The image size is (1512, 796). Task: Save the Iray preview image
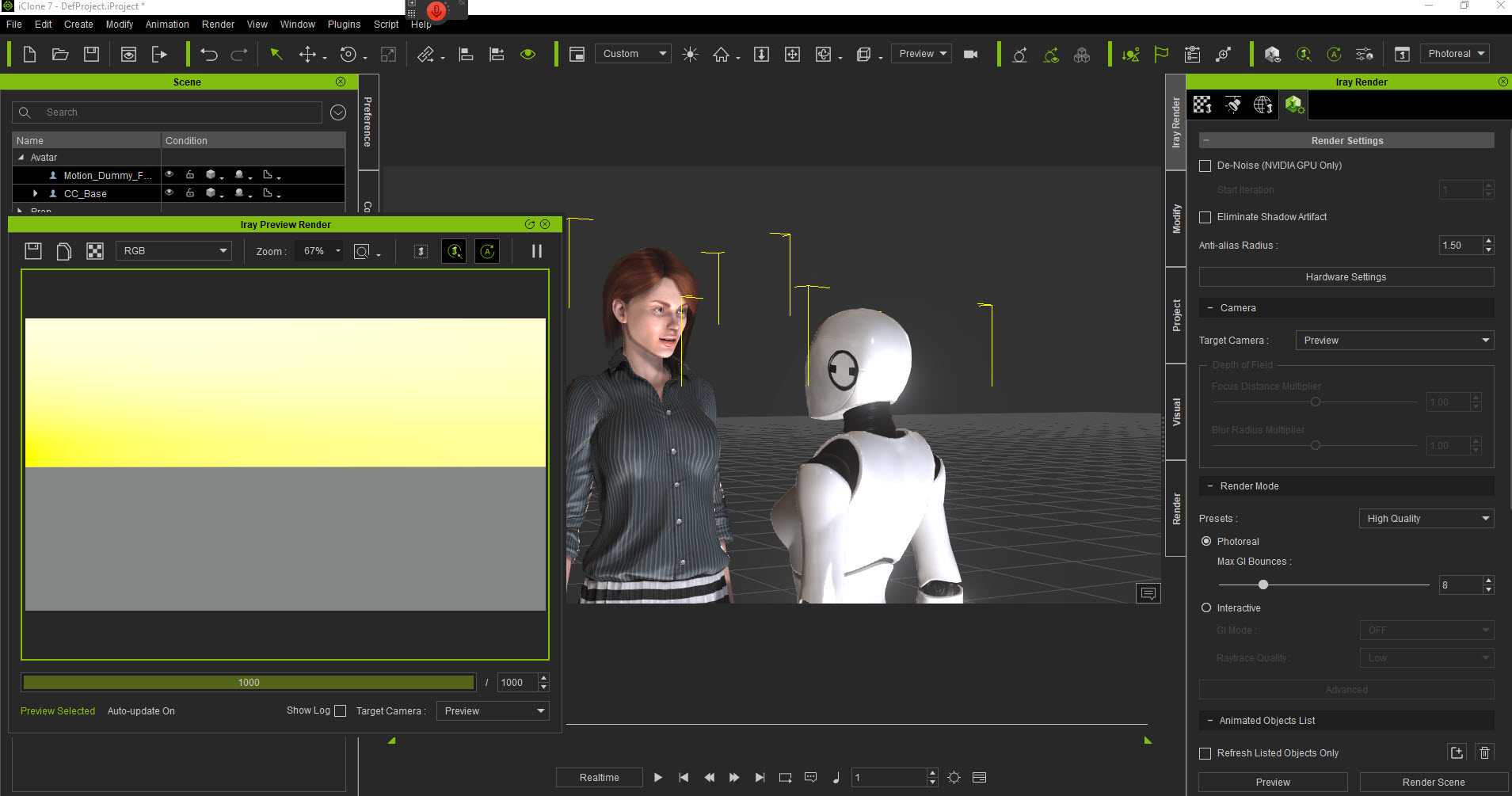pyautogui.click(x=33, y=251)
